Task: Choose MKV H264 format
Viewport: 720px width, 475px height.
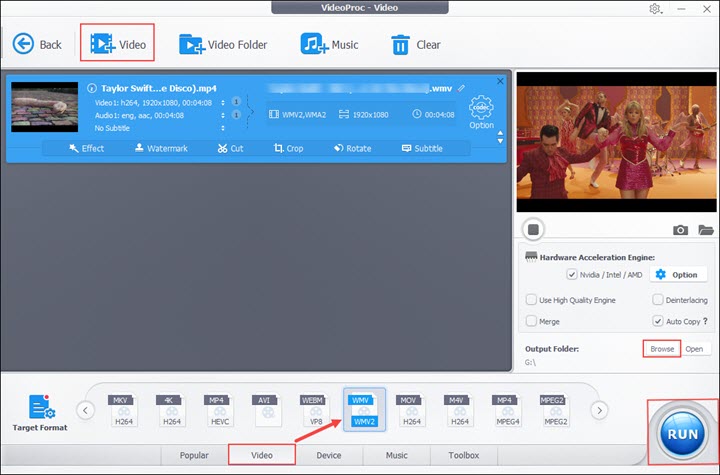Action: point(124,410)
